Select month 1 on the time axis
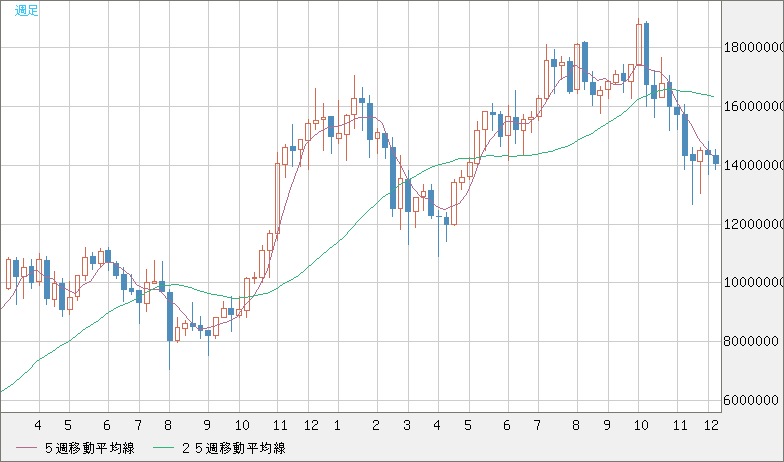 [337, 424]
